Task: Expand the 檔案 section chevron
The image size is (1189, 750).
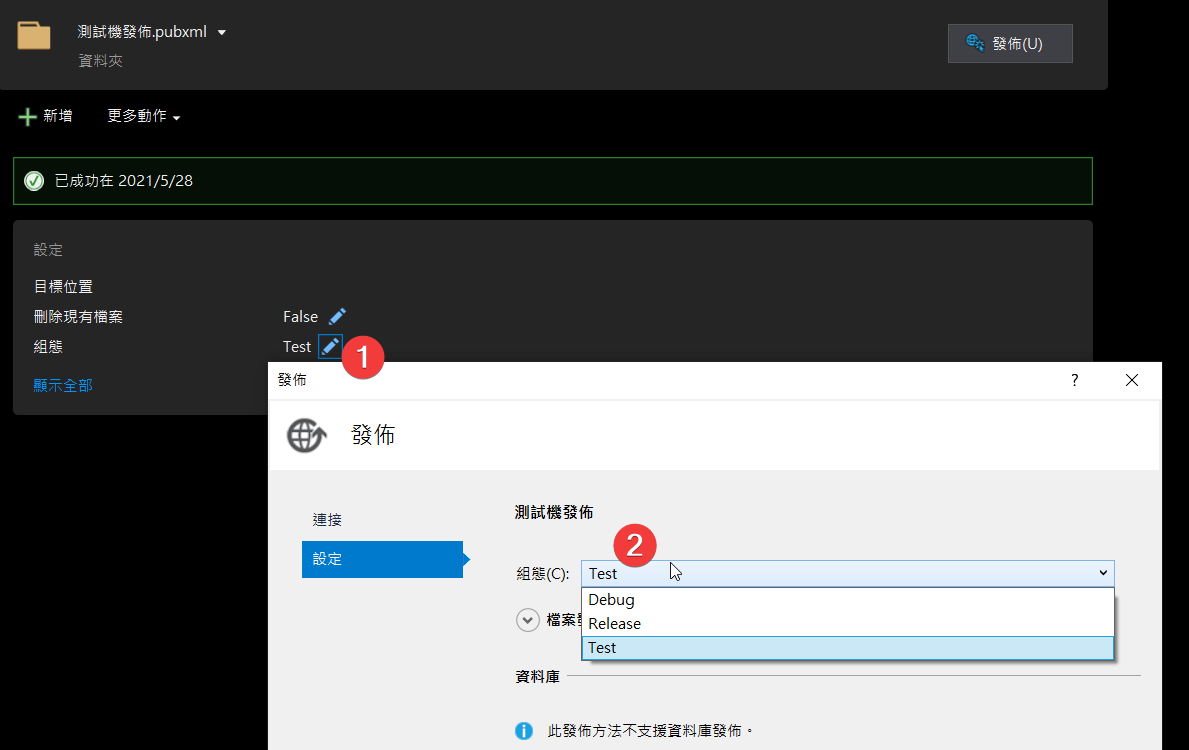Action: pyautogui.click(x=528, y=620)
